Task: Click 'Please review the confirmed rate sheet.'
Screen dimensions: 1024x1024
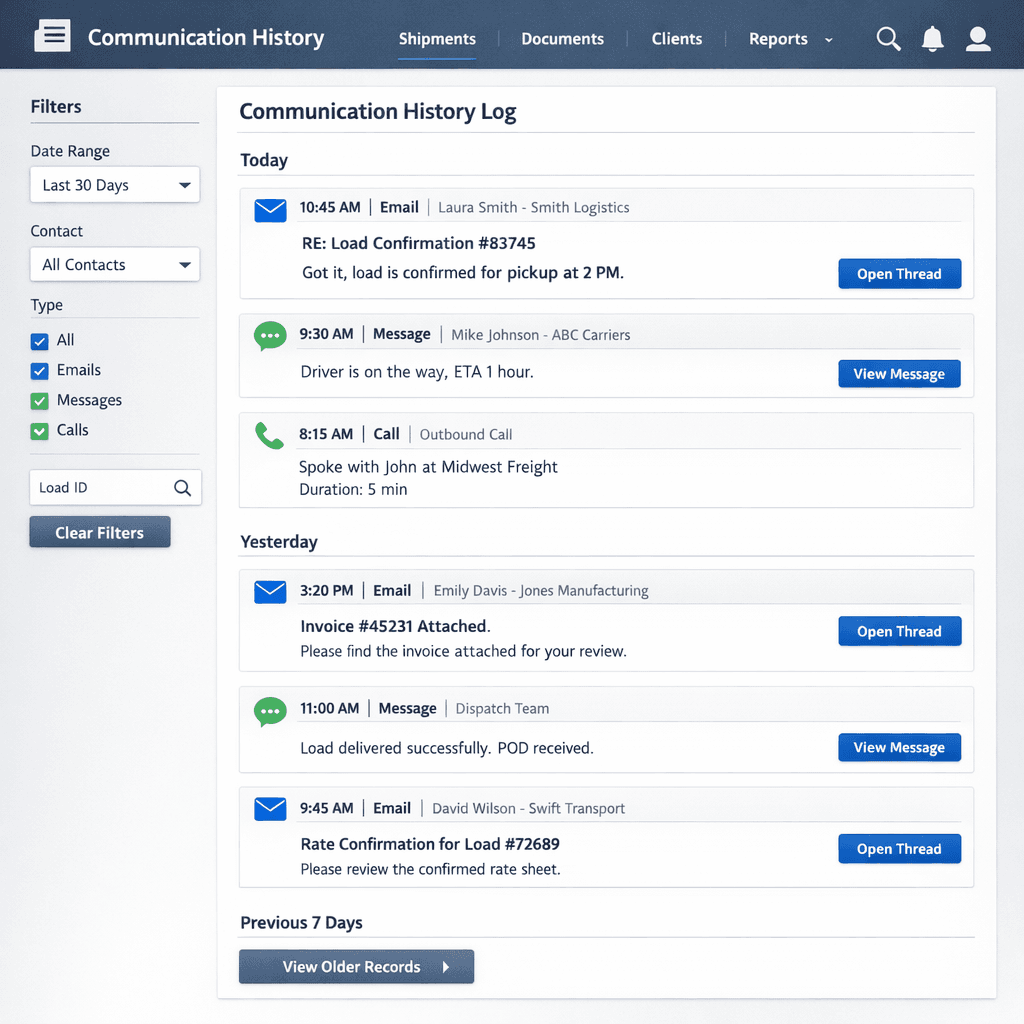Action: click(430, 869)
